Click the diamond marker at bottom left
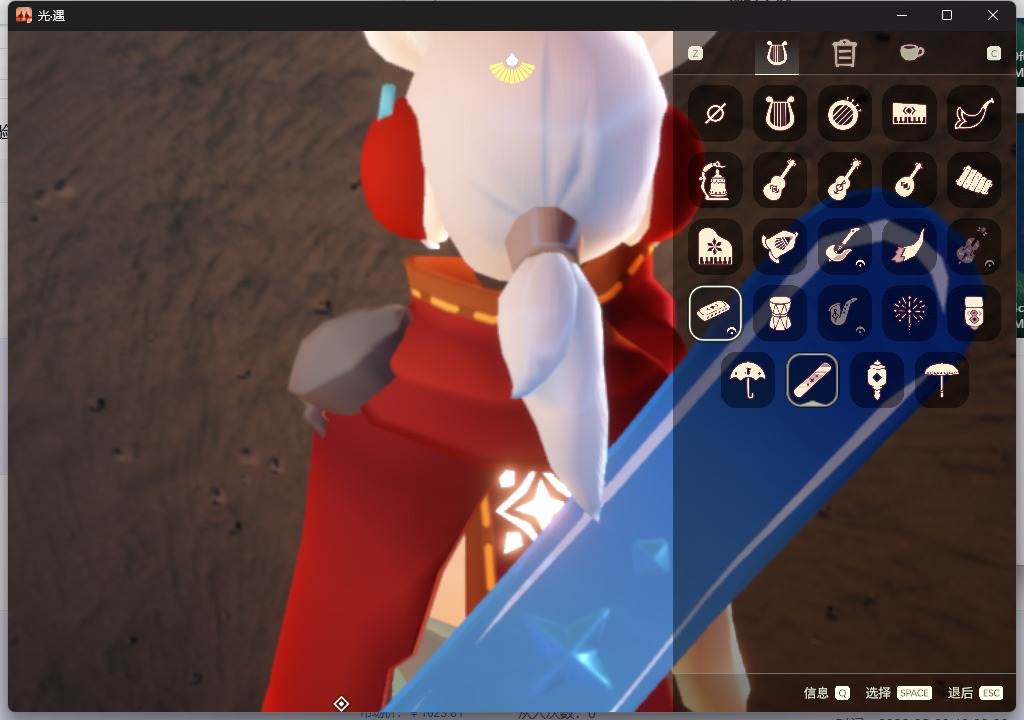The width and height of the screenshot is (1024, 720). (x=341, y=704)
